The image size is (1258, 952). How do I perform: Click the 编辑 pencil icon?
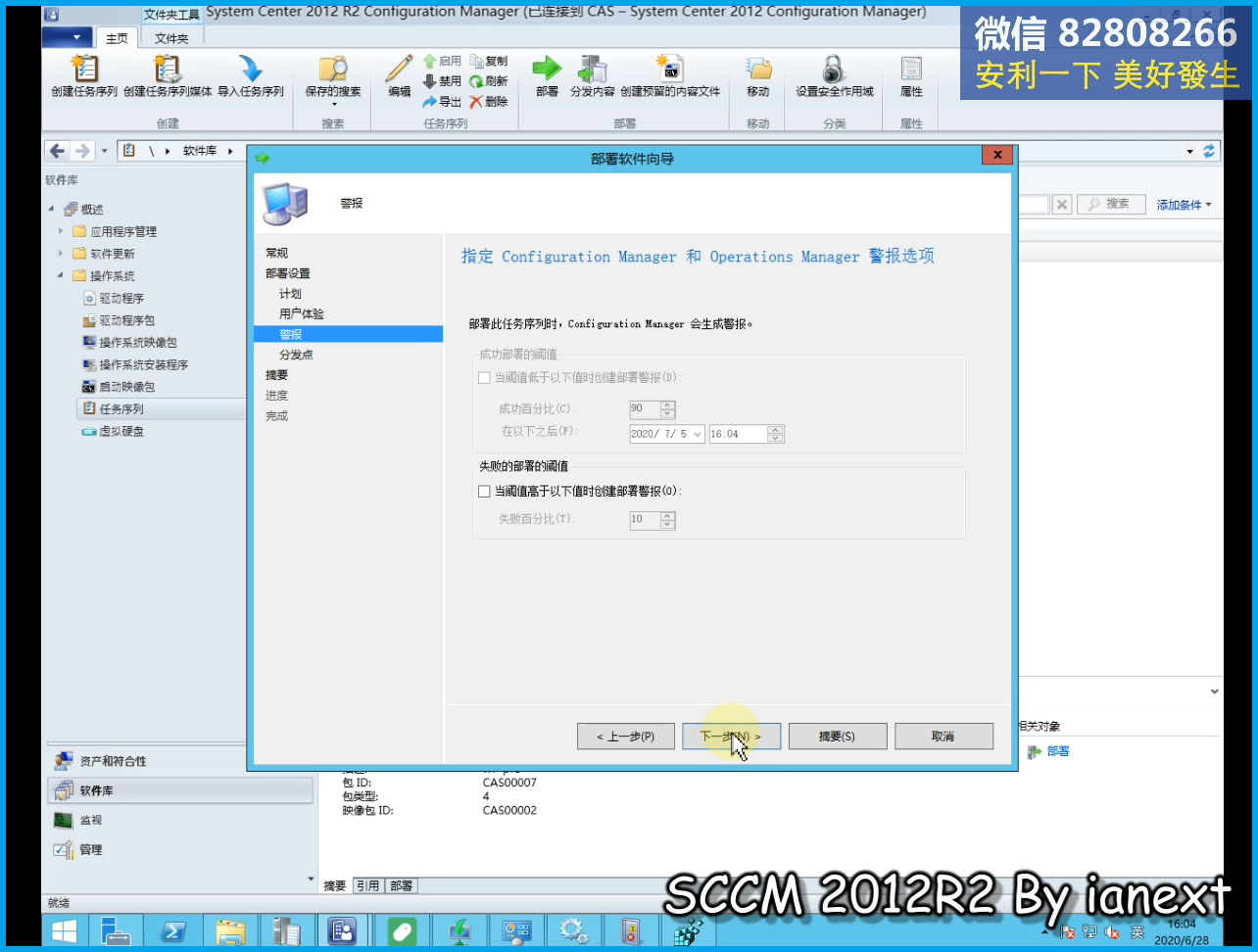pos(399,69)
